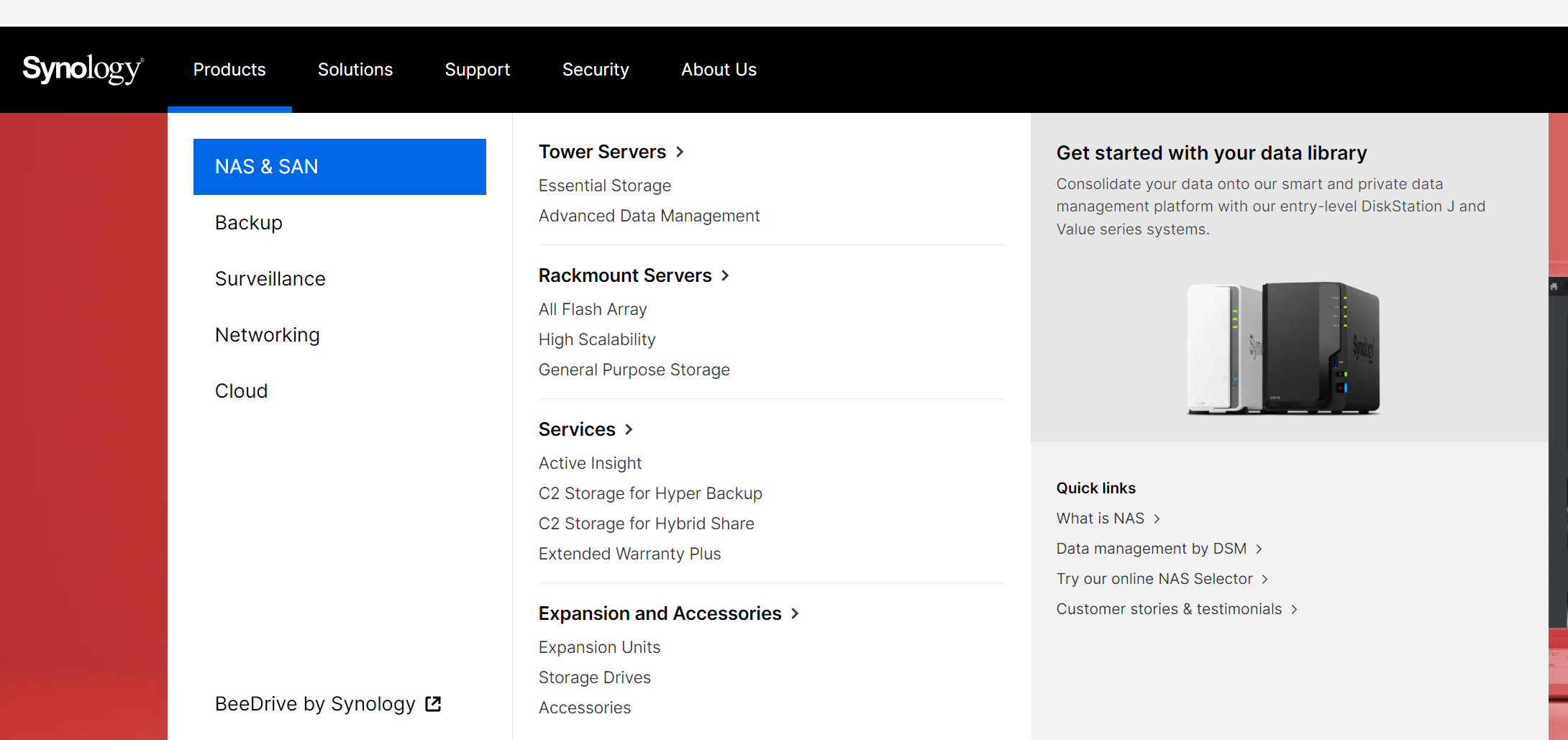Select the Backup category
This screenshot has height=740, width=1568.
(249, 223)
